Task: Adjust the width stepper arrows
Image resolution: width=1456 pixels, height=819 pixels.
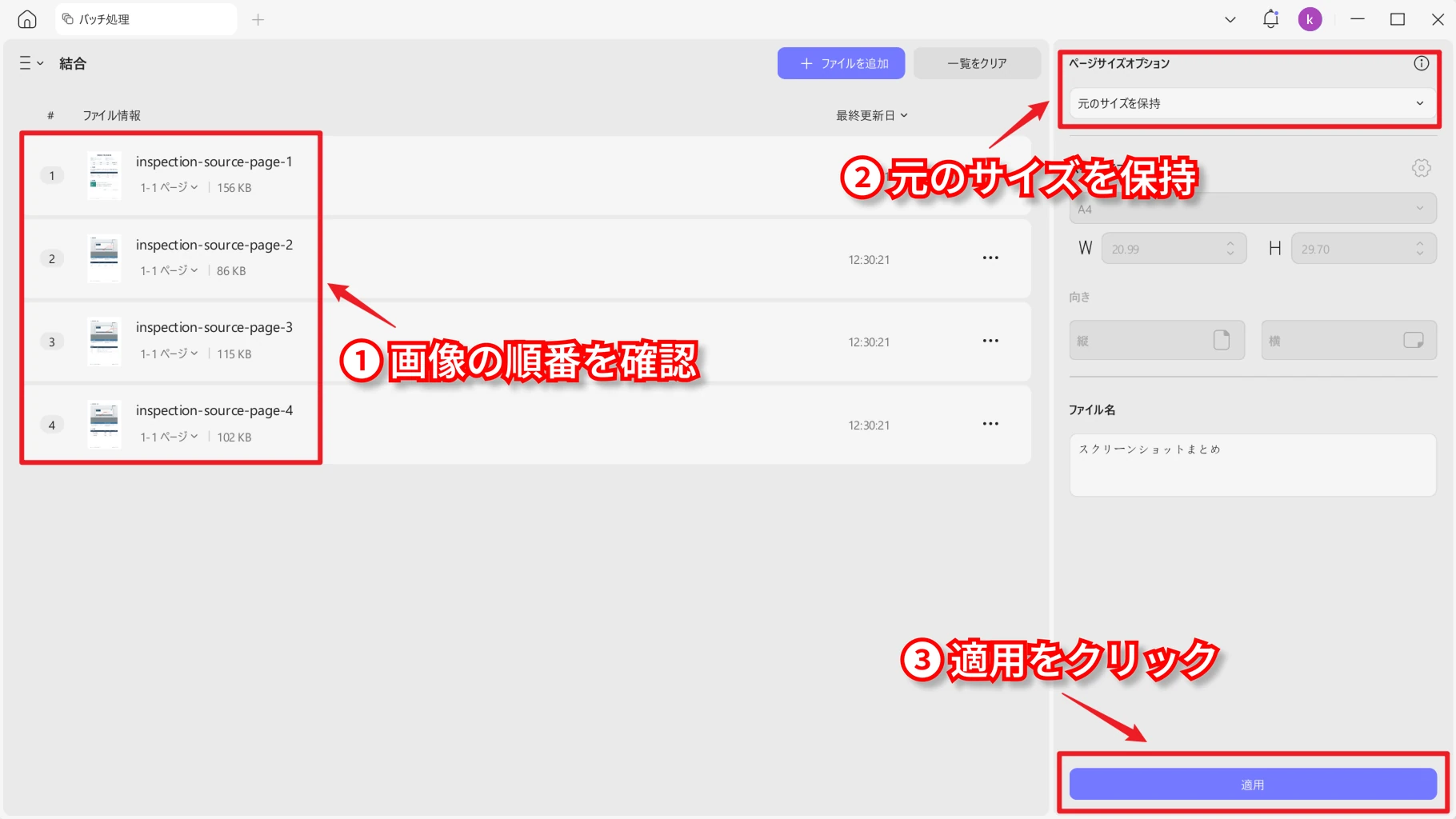Action: pos(1230,249)
